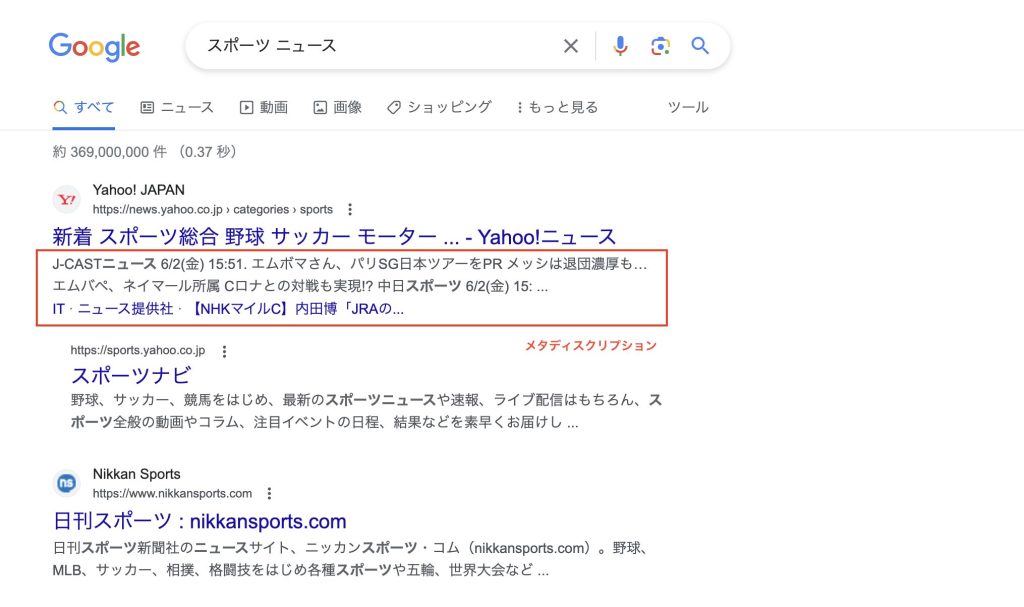The image size is (1024, 607).
Task: Select the すべて tab
Action: pyautogui.click(x=84, y=107)
